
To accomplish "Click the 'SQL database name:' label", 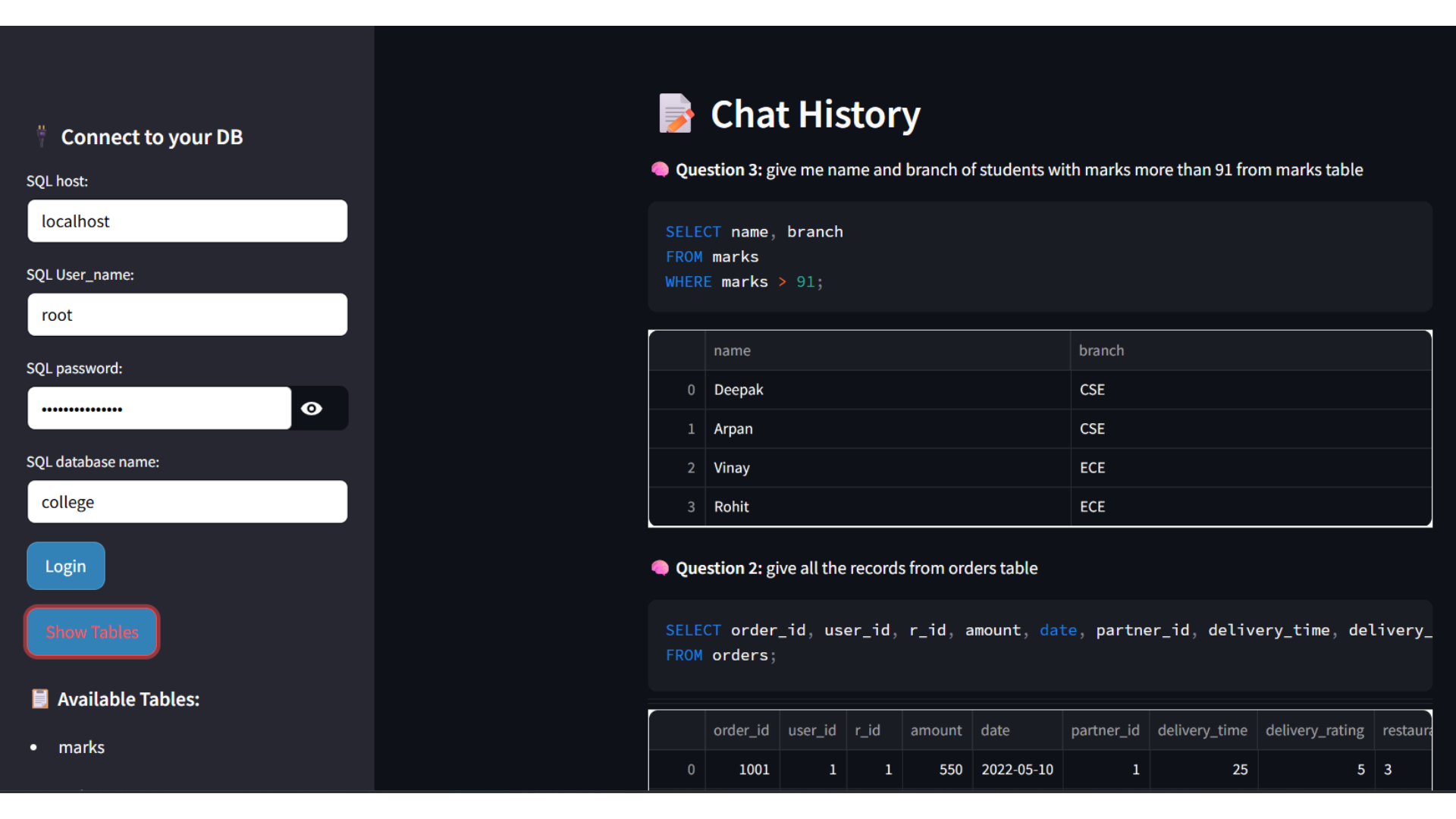I will tap(93, 462).
